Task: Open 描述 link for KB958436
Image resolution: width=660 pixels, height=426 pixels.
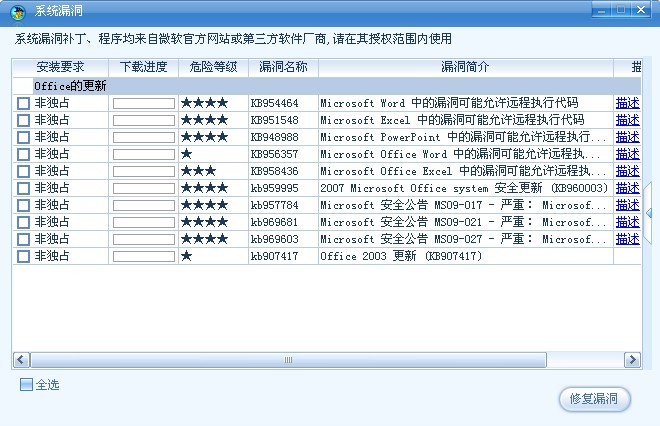Action: coord(628,171)
